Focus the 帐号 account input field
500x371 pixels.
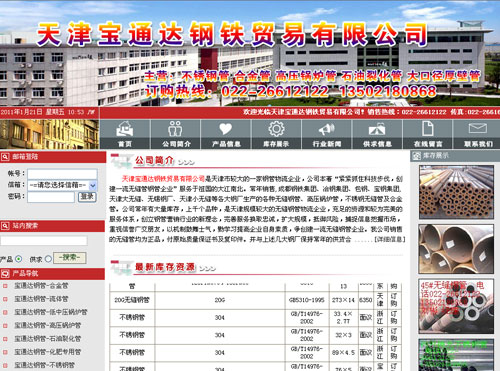tap(62, 174)
